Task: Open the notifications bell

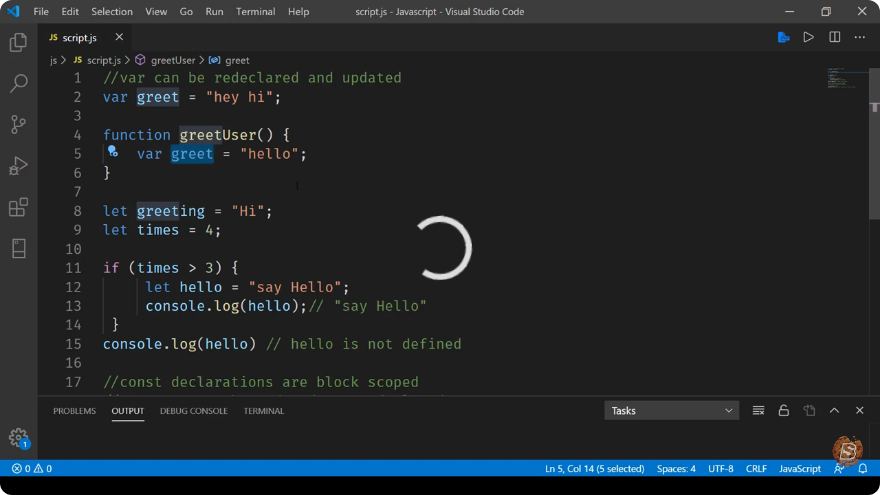Action: coord(863,469)
